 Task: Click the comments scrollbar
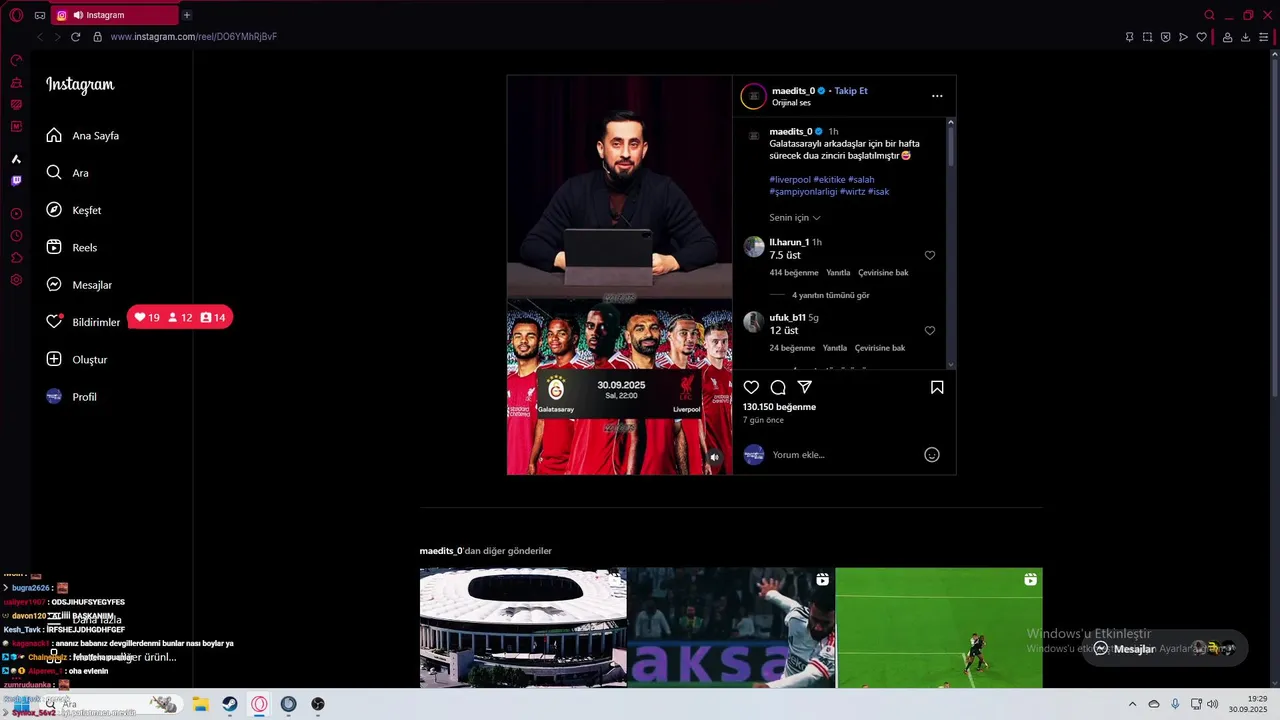(x=951, y=146)
